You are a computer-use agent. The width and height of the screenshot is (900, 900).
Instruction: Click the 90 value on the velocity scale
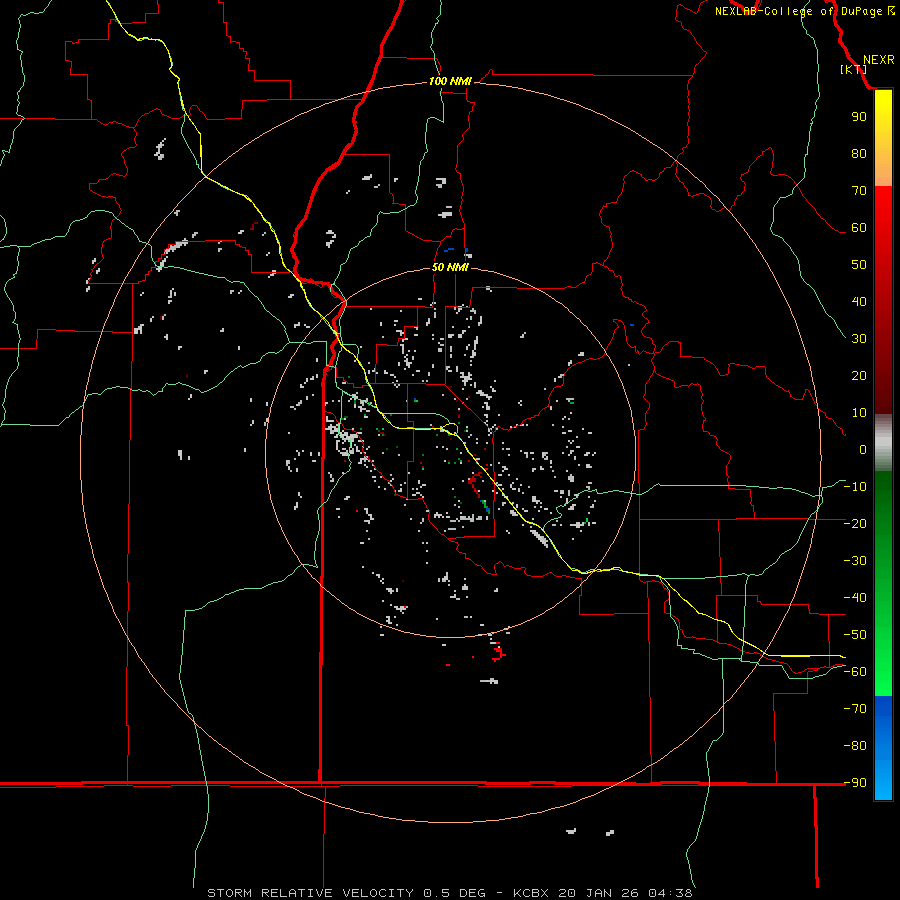click(859, 117)
